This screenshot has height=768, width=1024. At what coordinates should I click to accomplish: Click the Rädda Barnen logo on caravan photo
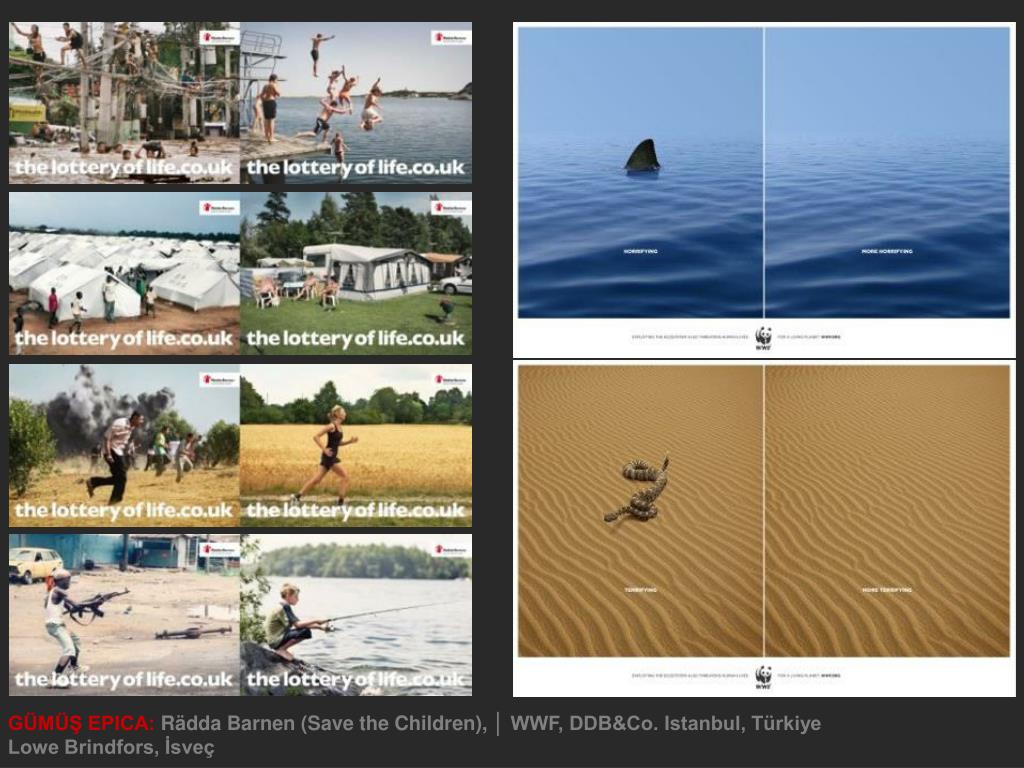click(451, 208)
